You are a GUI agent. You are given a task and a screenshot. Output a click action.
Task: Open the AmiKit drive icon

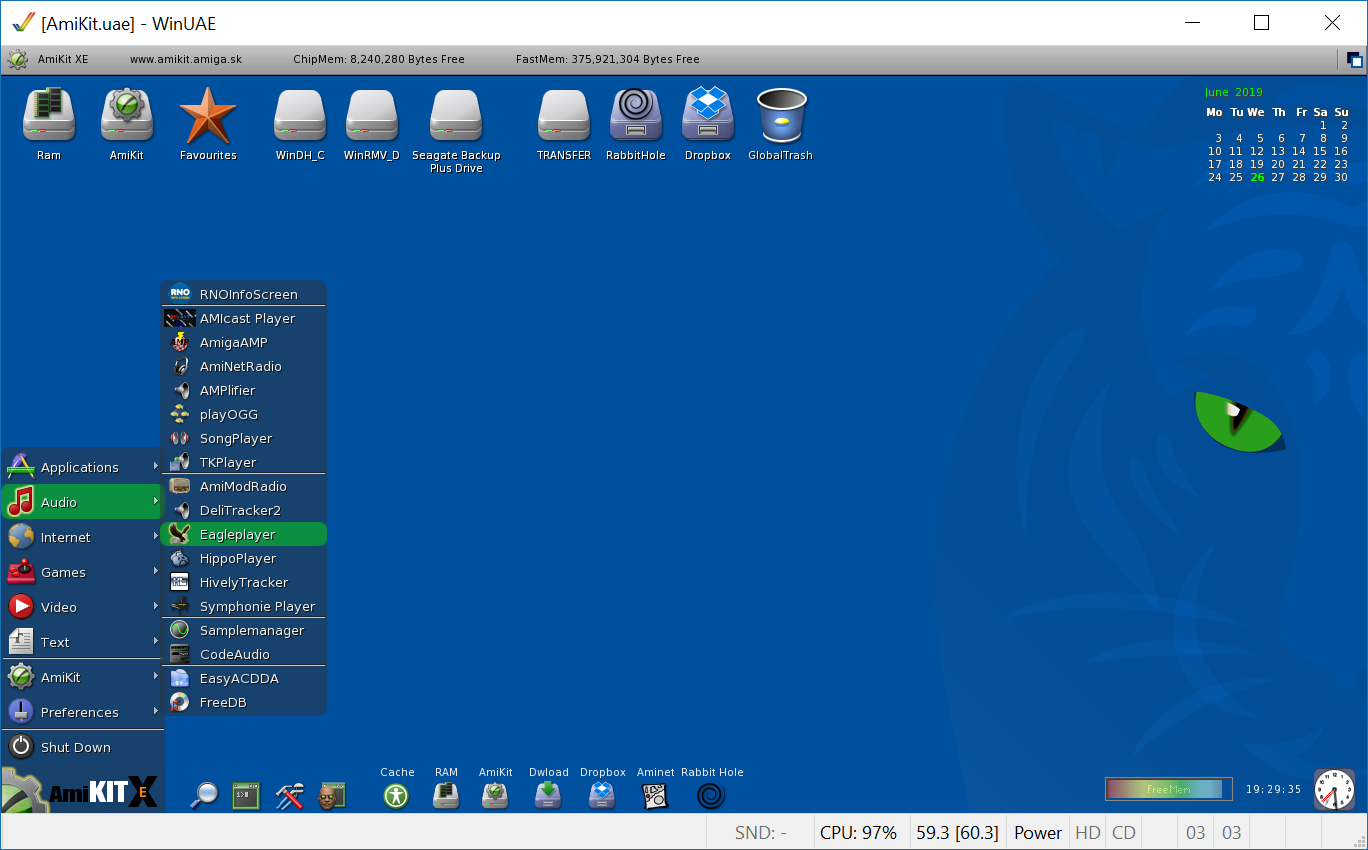tap(127, 115)
